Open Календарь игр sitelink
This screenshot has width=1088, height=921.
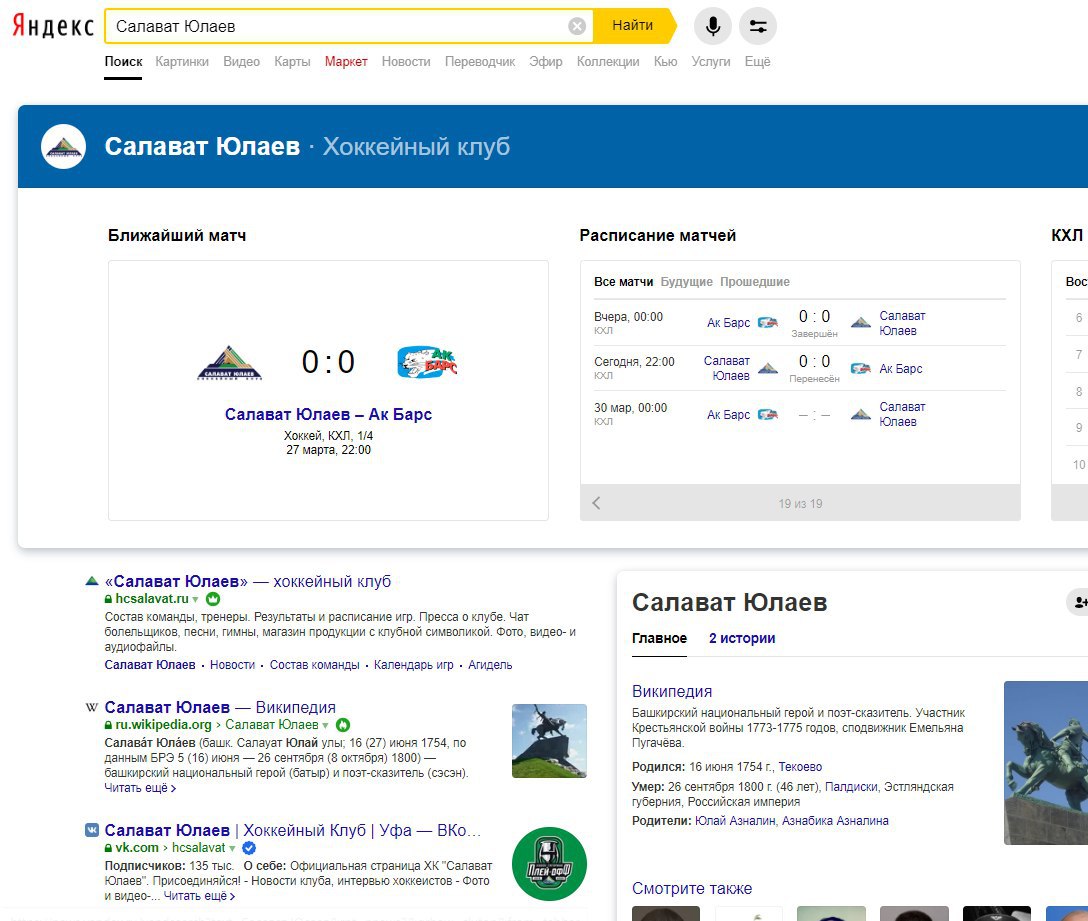tap(414, 665)
